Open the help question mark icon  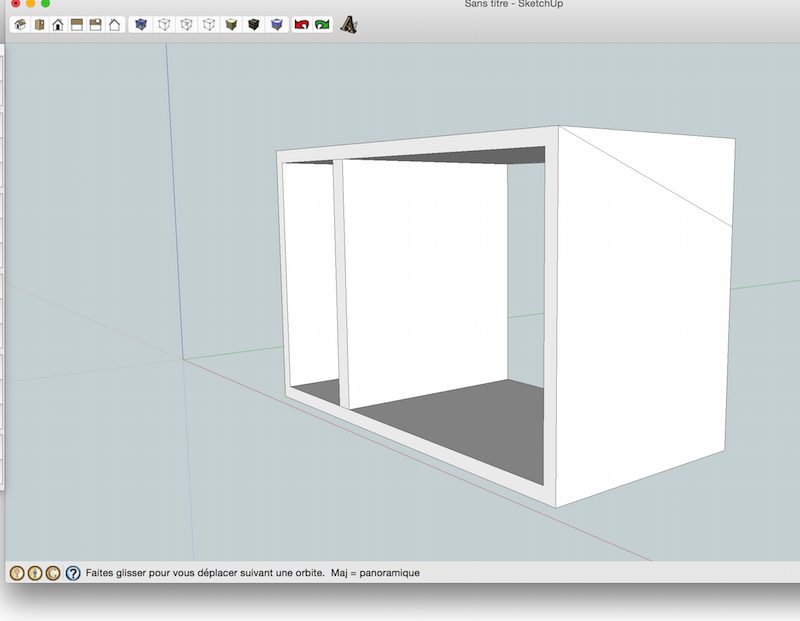point(73,573)
